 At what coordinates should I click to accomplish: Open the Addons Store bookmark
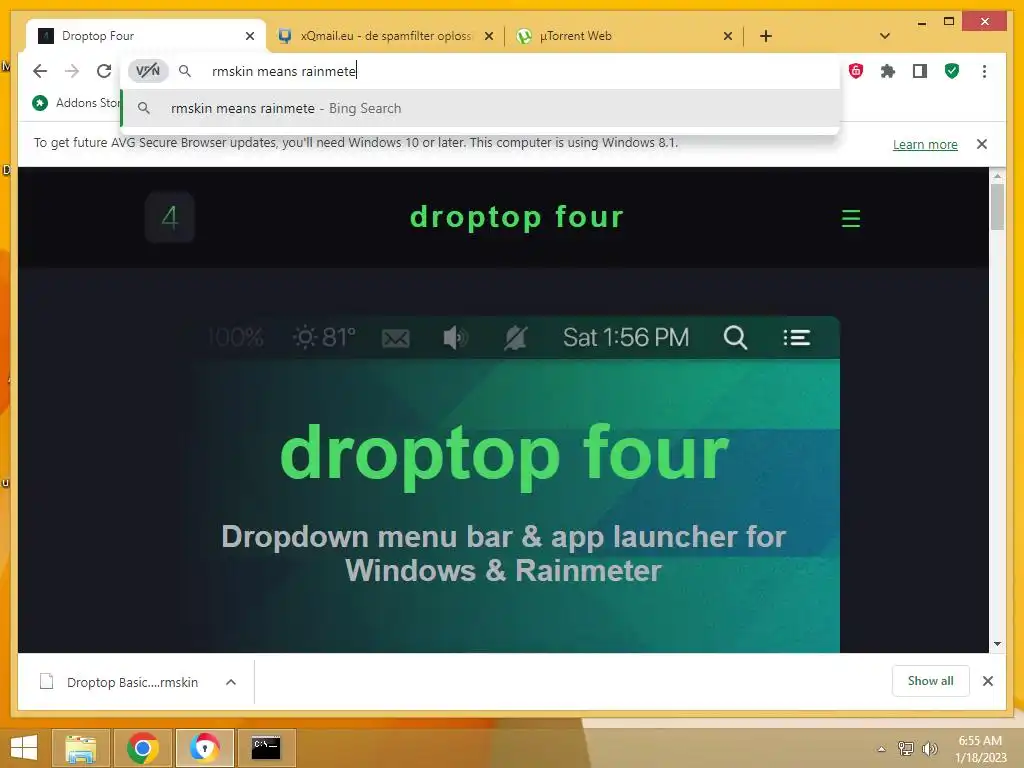pos(76,103)
